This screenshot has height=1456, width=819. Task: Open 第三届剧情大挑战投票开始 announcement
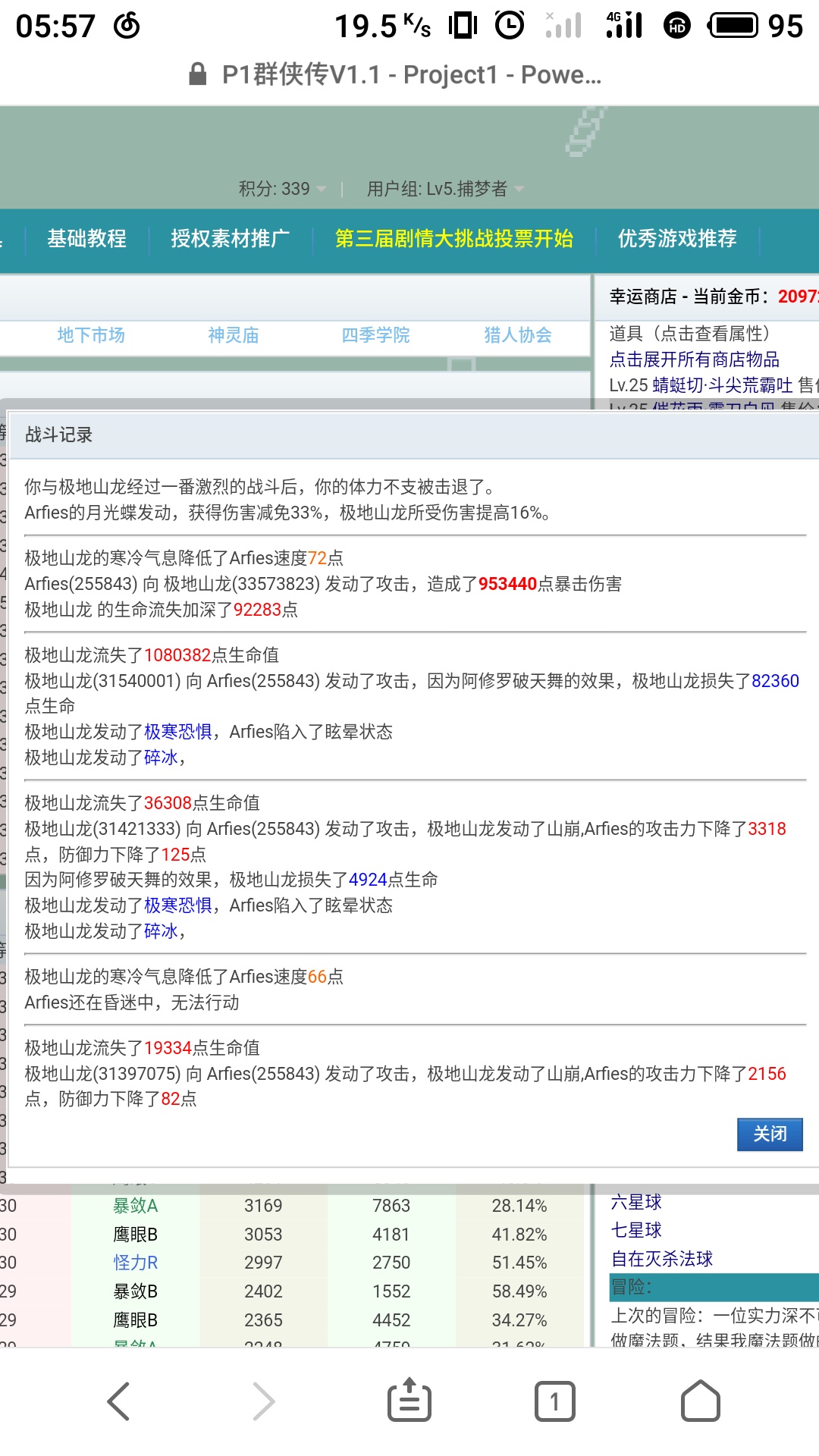coord(454,239)
